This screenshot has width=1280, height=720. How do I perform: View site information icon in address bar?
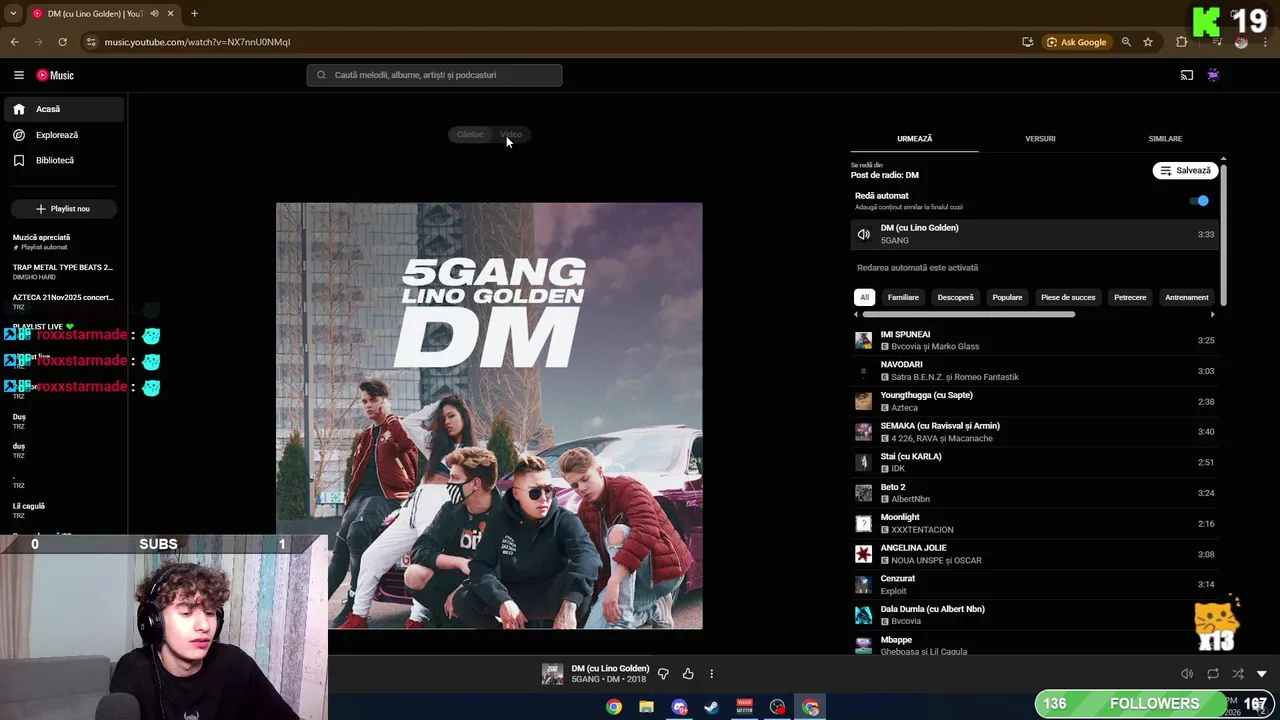pyautogui.click(x=91, y=42)
